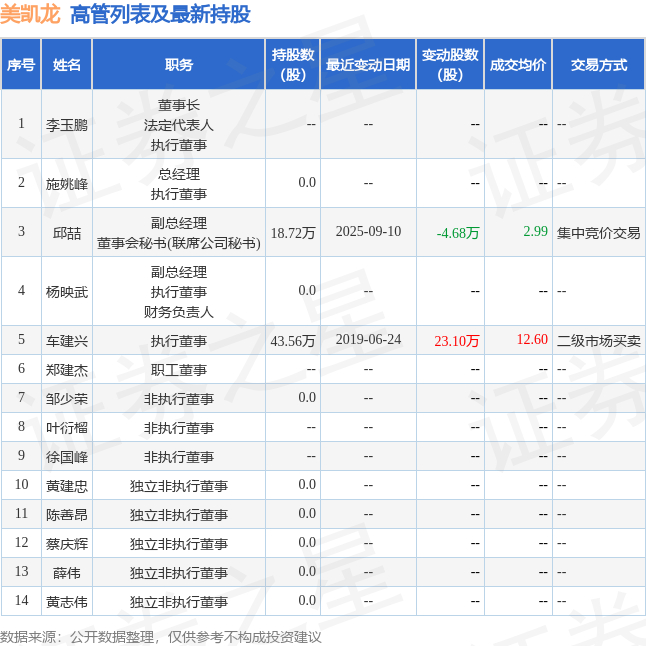Click row number 10
Image resolution: width=646 pixels, height=646 pixels.
tap(21, 484)
